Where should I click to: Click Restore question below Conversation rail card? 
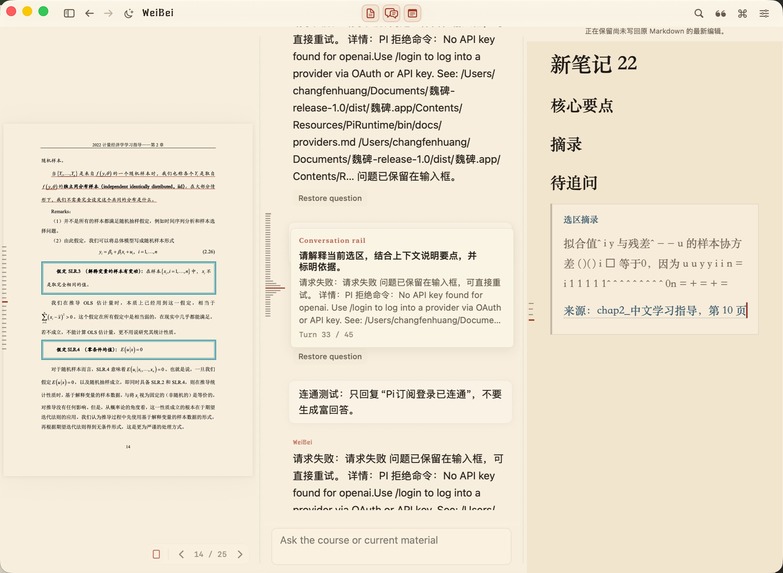[x=330, y=357]
